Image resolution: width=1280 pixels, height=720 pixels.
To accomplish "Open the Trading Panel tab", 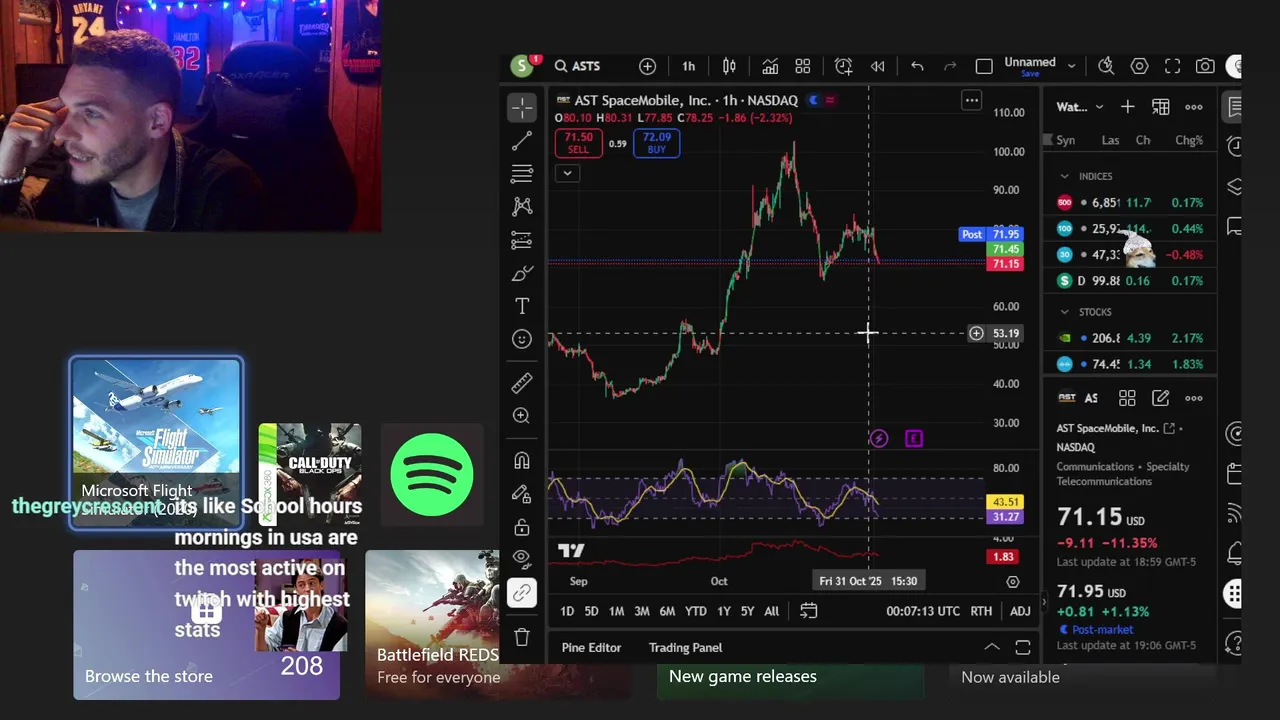I will [x=685, y=647].
